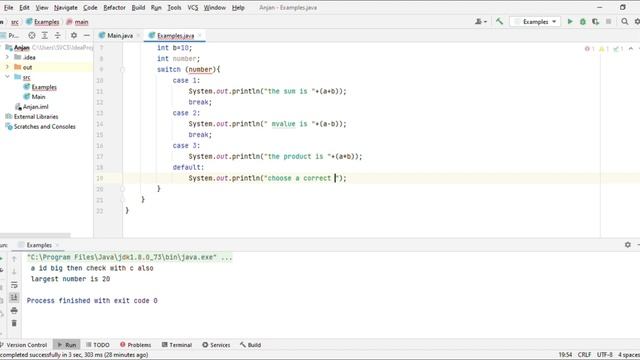Click the 19:54 caret position indicator
The width and height of the screenshot is (640, 360).
pos(565,355)
